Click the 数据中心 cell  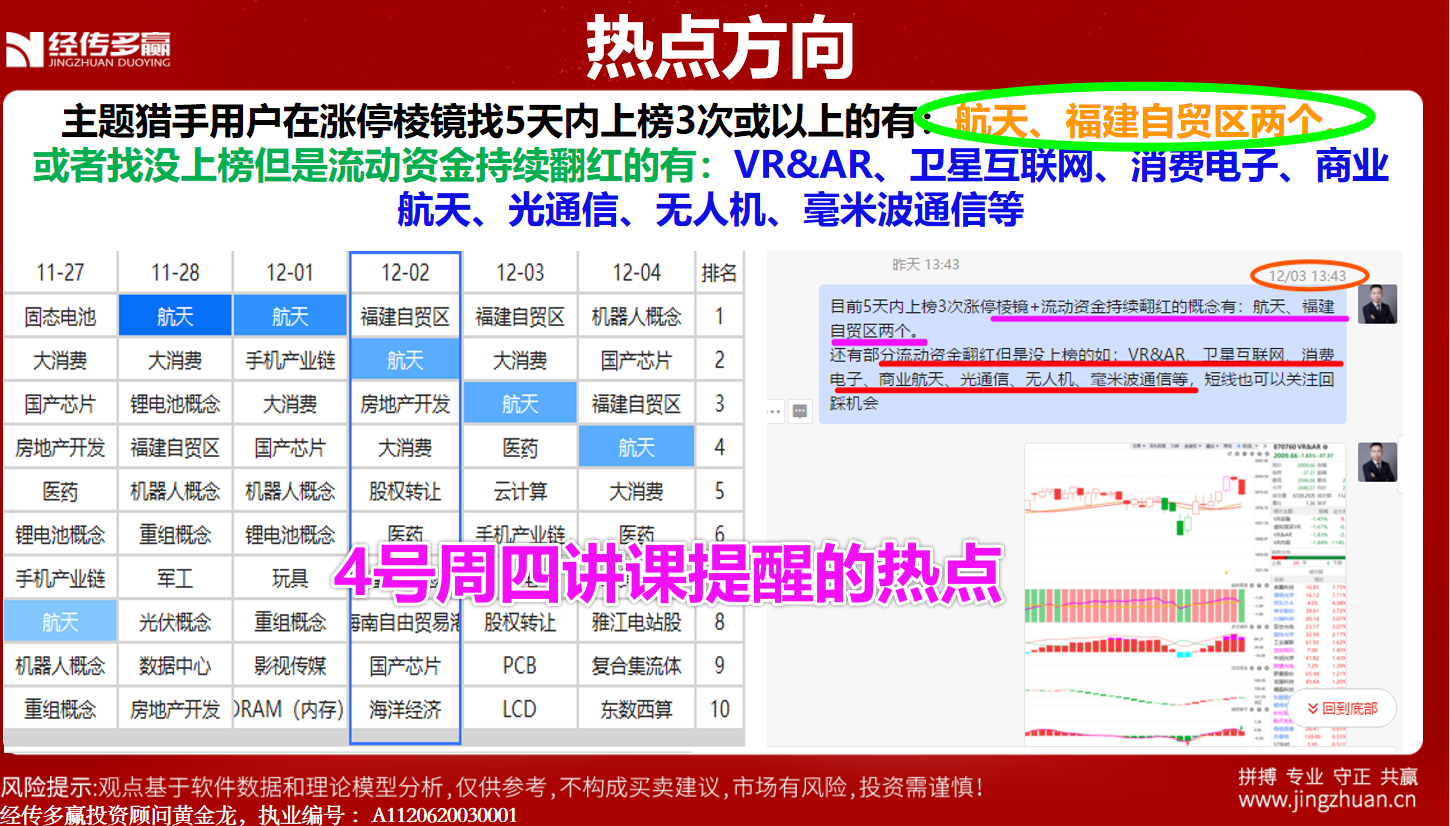click(175, 665)
